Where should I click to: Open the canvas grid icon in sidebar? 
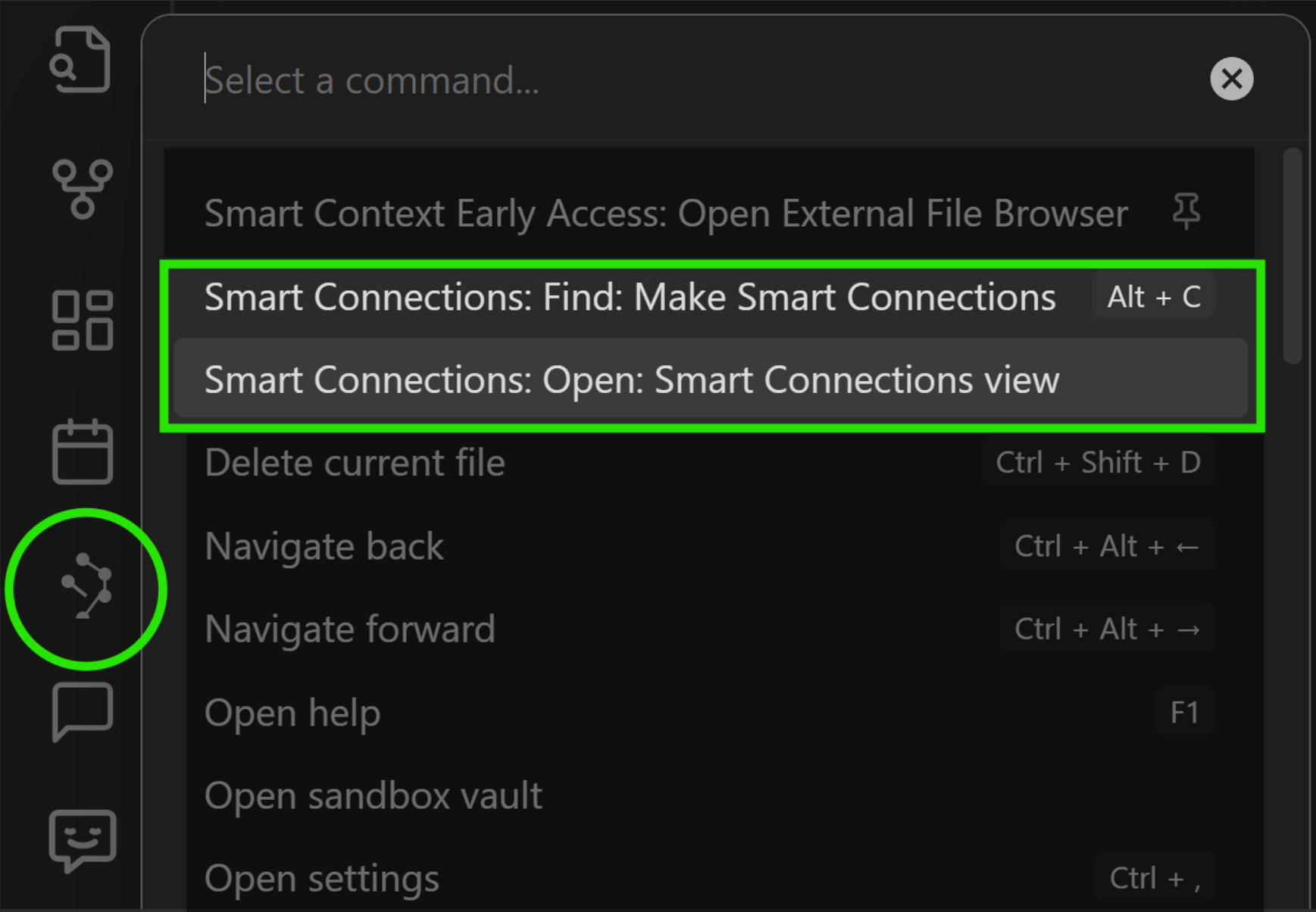pyautogui.click(x=83, y=320)
